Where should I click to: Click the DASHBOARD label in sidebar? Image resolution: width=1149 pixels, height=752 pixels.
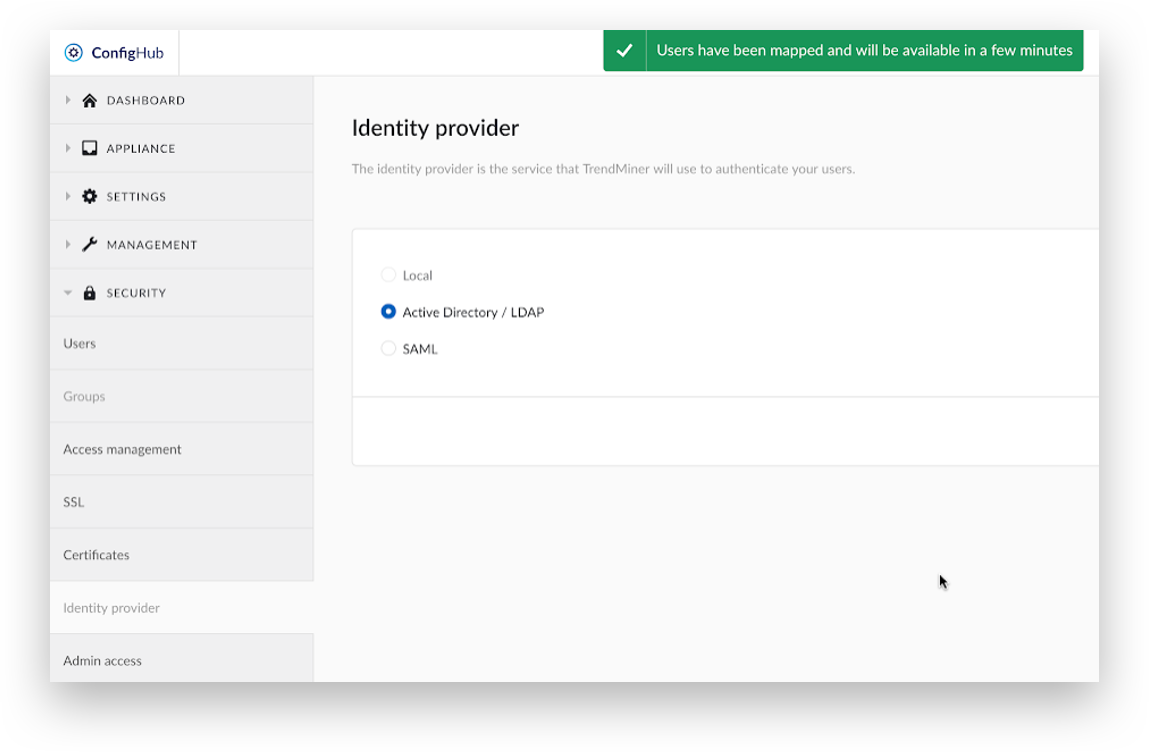pyautogui.click(x=146, y=100)
